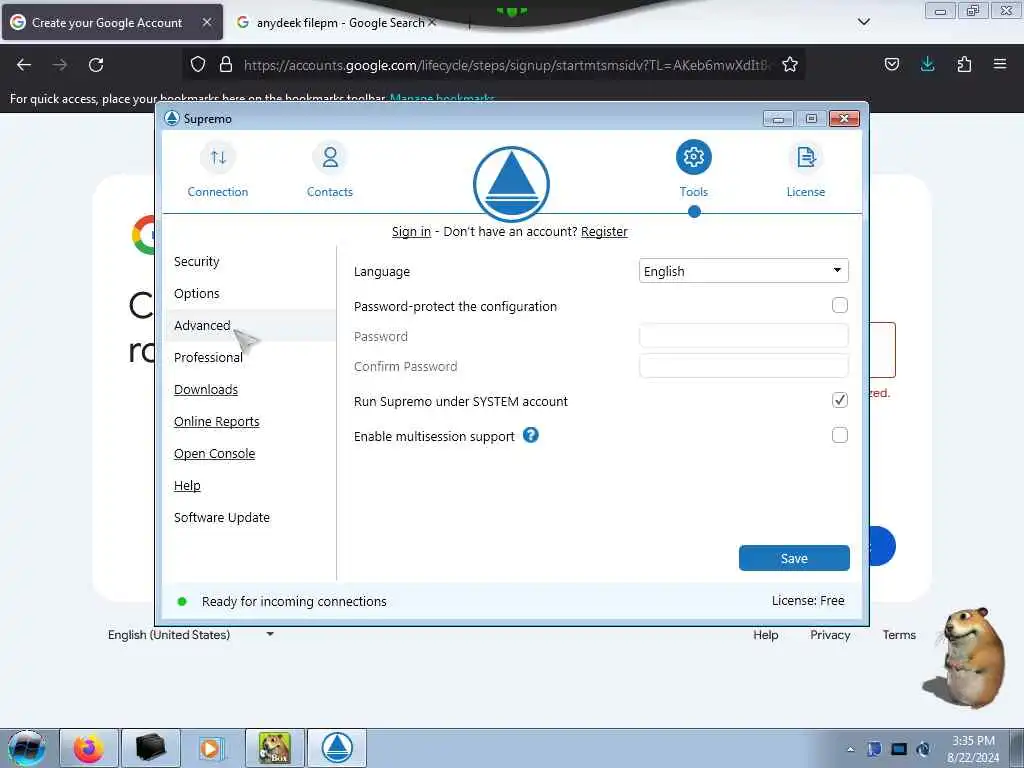Click the shield tracking protection icon
1024x768 pixels.
(x=198, y=64)
